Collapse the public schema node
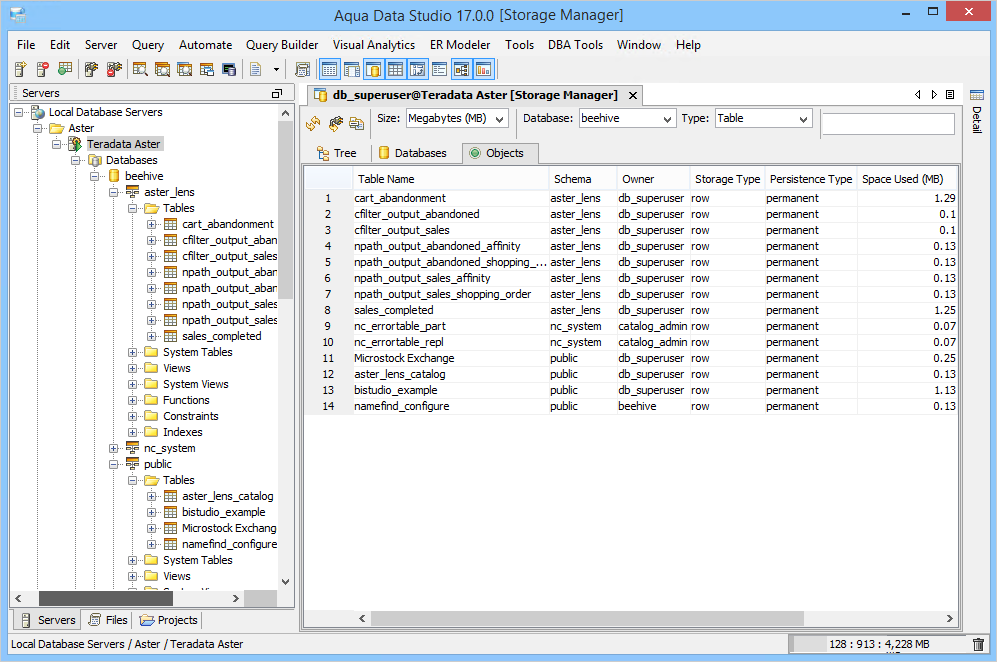997x662 pixels. tap(114, 464)
